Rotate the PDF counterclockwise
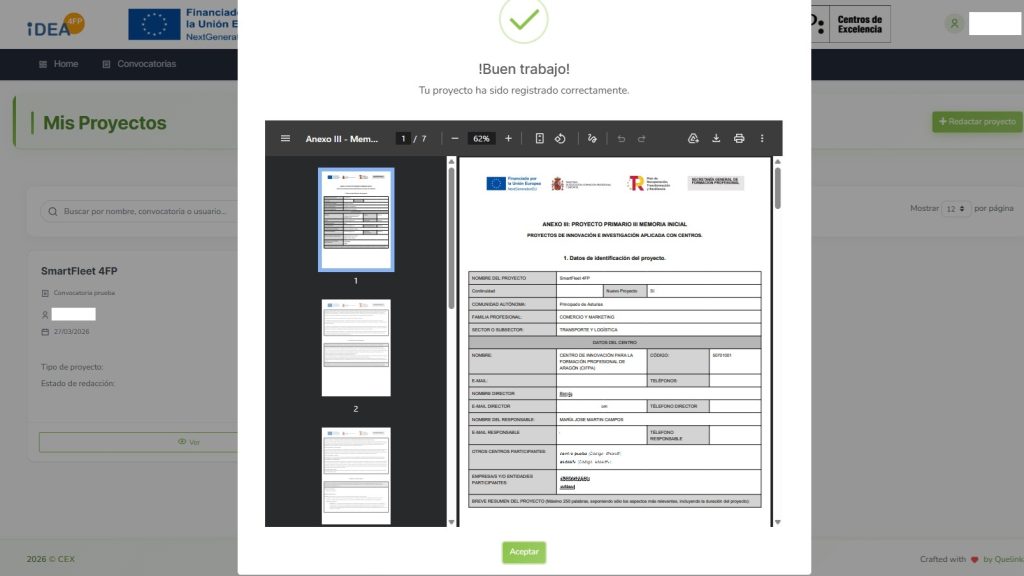This screenshot has height=576, width=1024. [561, 138]
